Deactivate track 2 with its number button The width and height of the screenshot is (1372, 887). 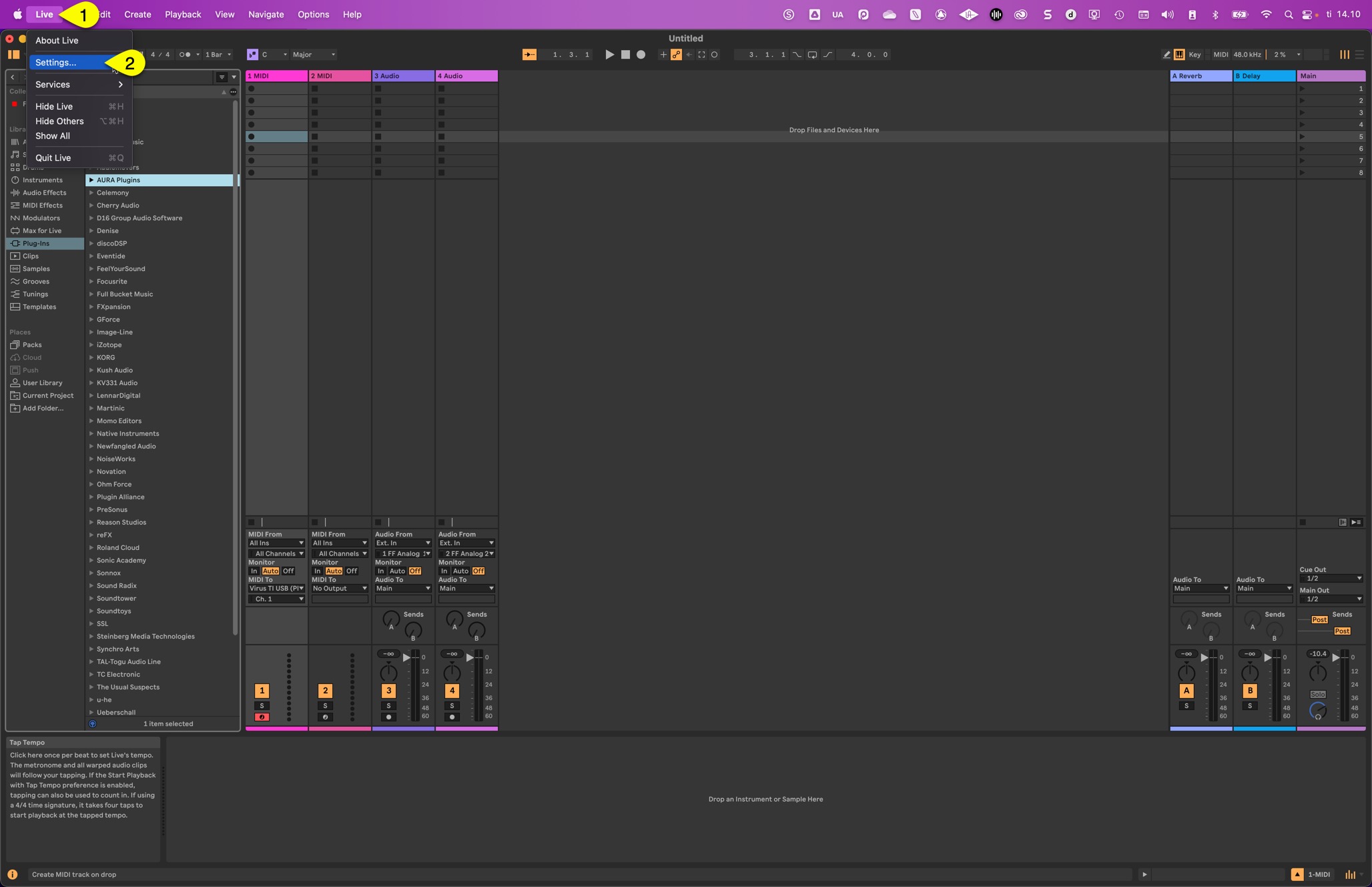(x=325, y=691)
